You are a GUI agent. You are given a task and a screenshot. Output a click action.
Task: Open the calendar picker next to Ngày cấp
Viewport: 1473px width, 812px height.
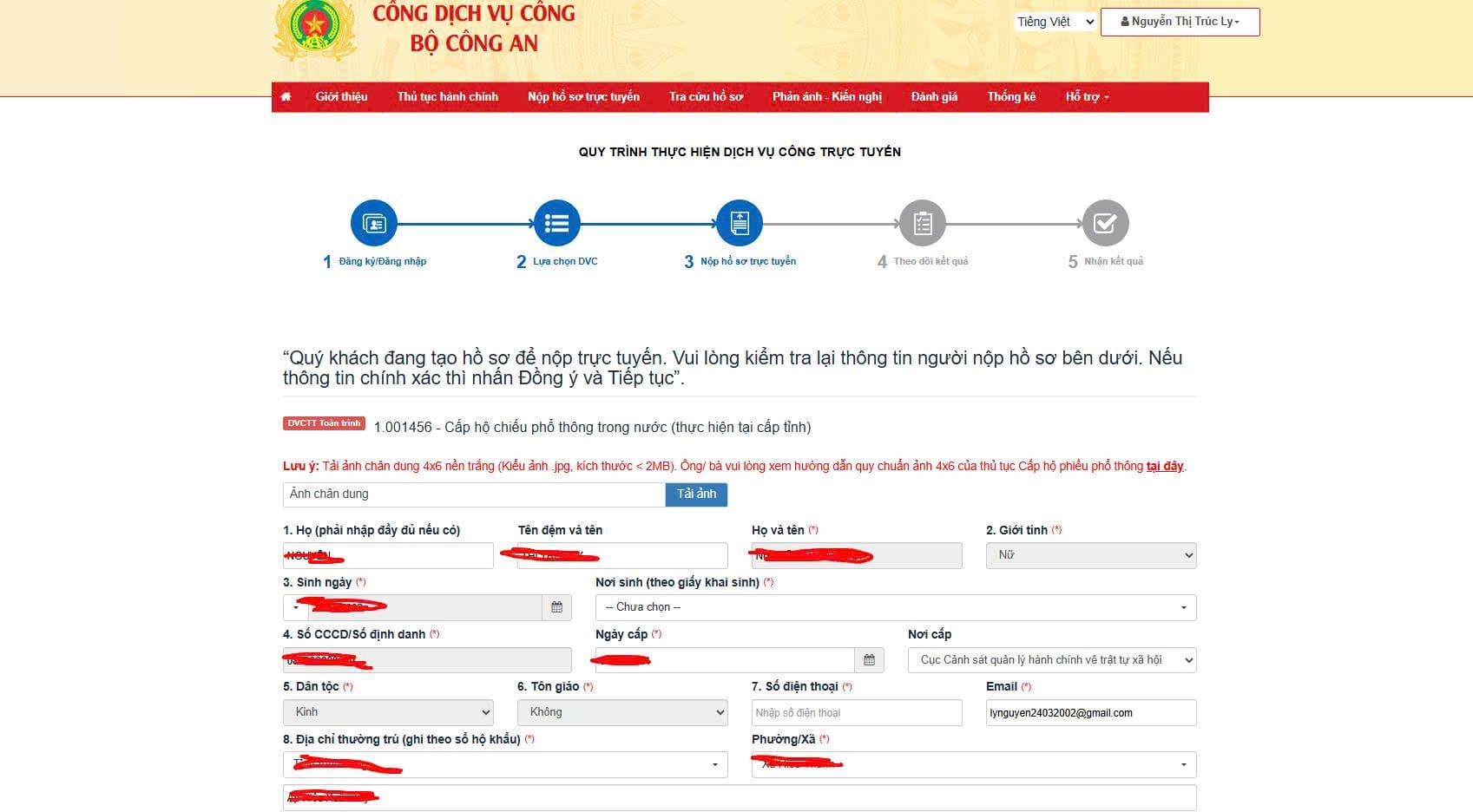tap(869, 659)
